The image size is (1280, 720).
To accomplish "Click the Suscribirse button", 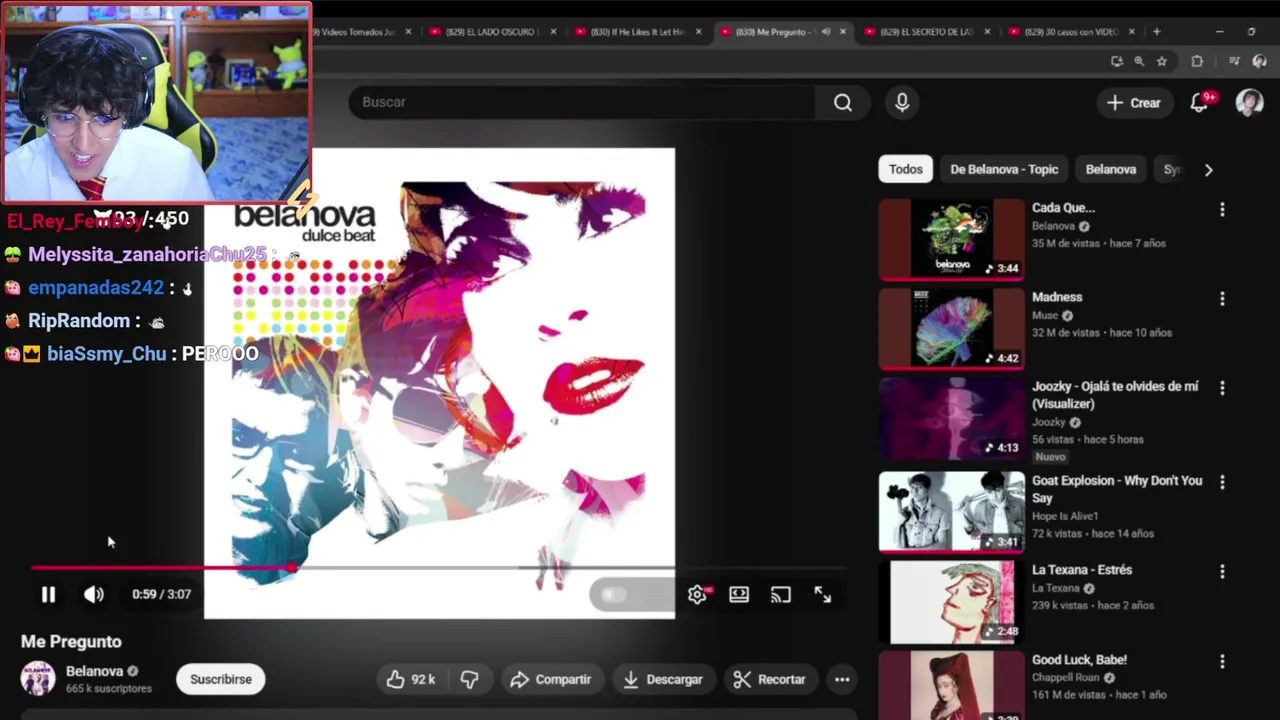I will click(x=221, y=679).
